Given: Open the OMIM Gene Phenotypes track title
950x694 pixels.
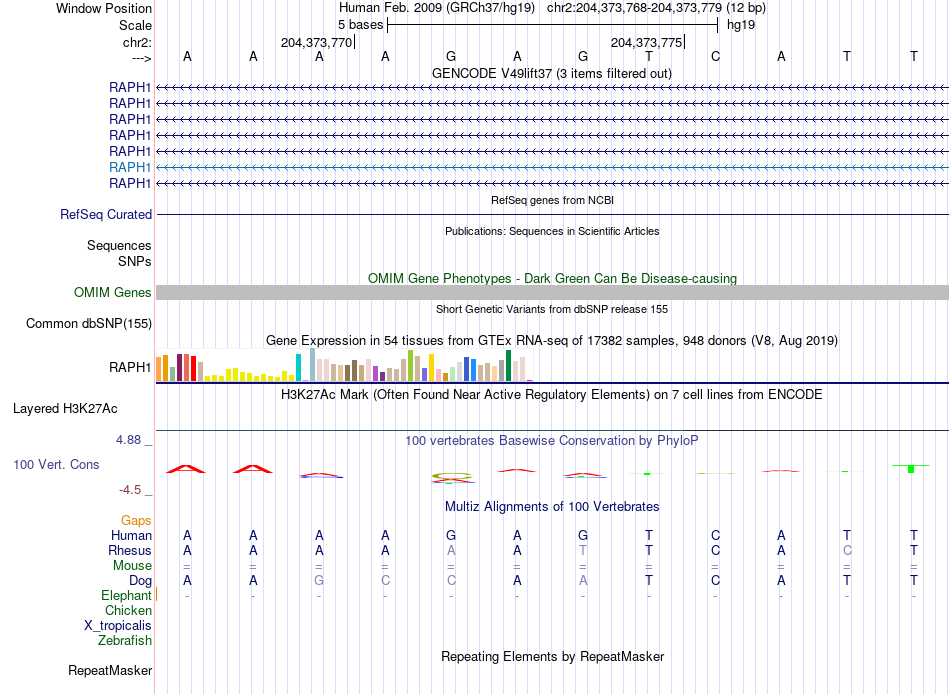Looking at the screenshot, I should 552,278.
